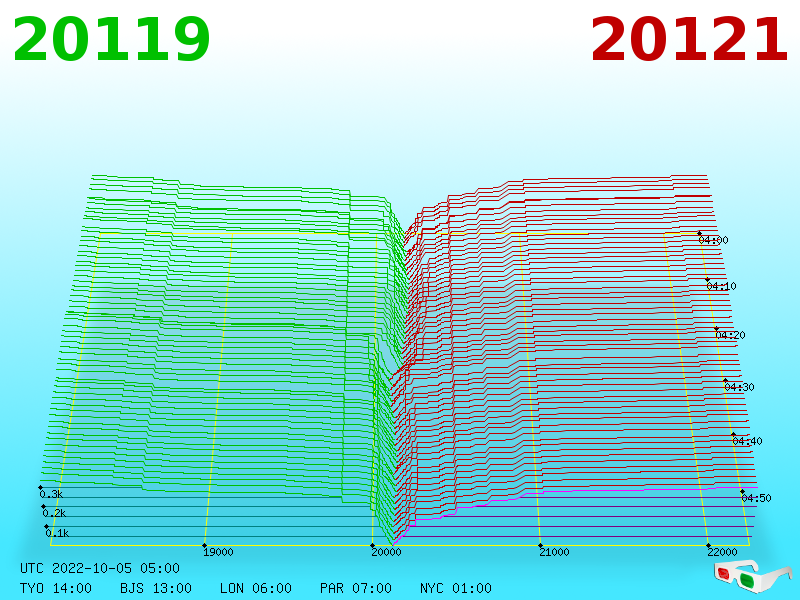The height and width of the screenshot is (600, 800).
Task: Click the red ask price 20121
Action: coord(689,40)
